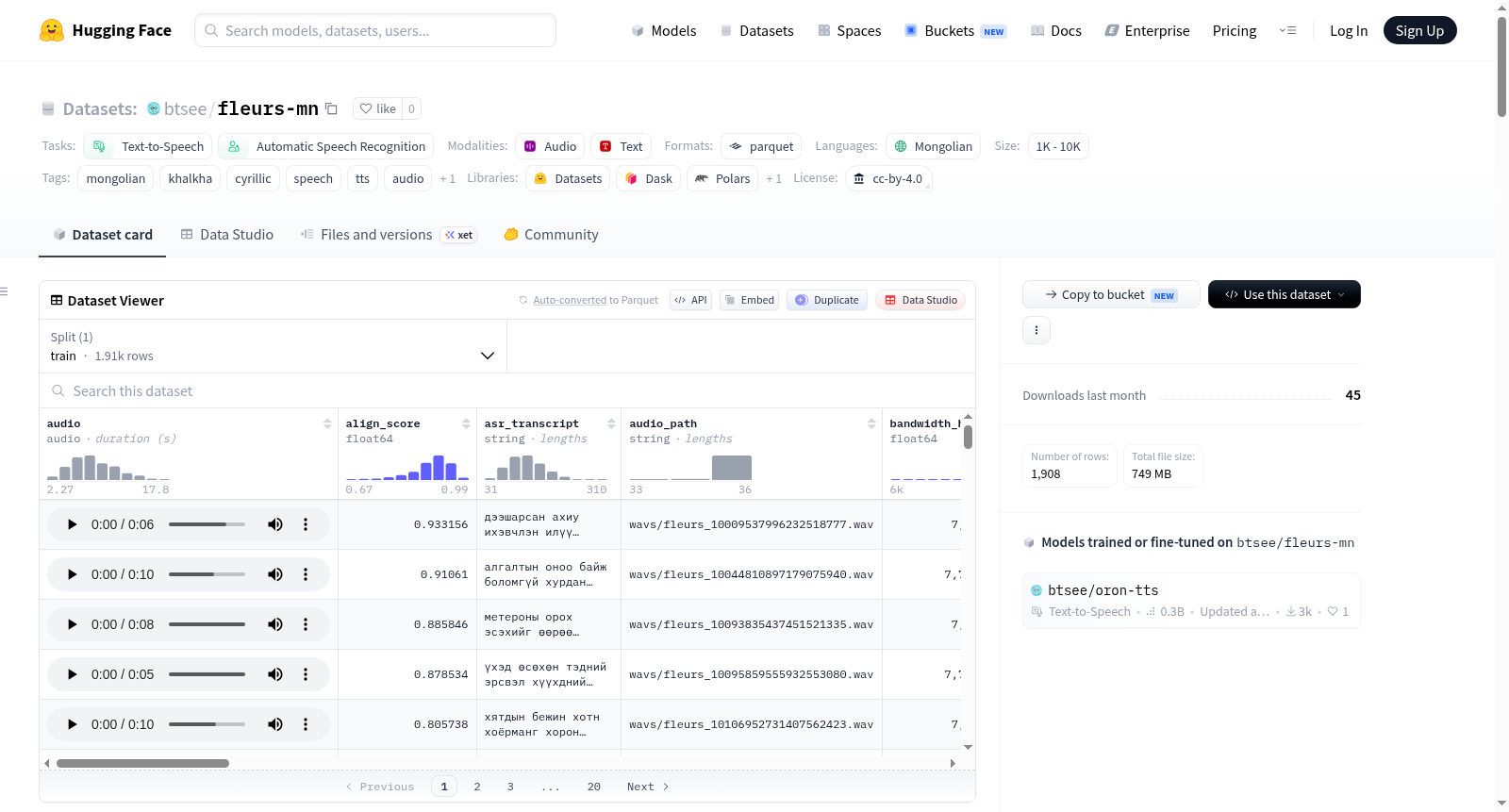The image size is (1509, 812).
Task: Click Copy to bucket button
Action: tap(1111, 294)
